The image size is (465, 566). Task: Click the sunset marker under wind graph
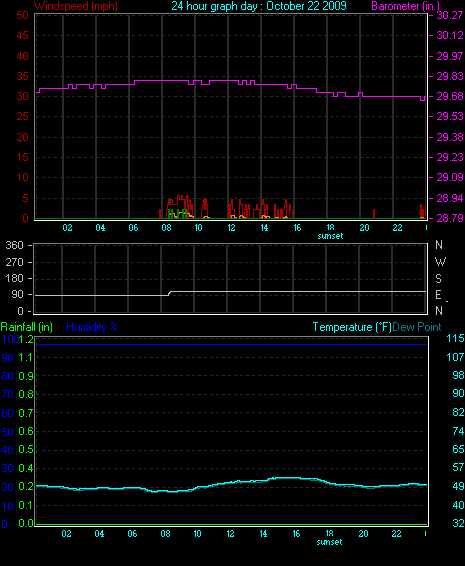(330, 236)
